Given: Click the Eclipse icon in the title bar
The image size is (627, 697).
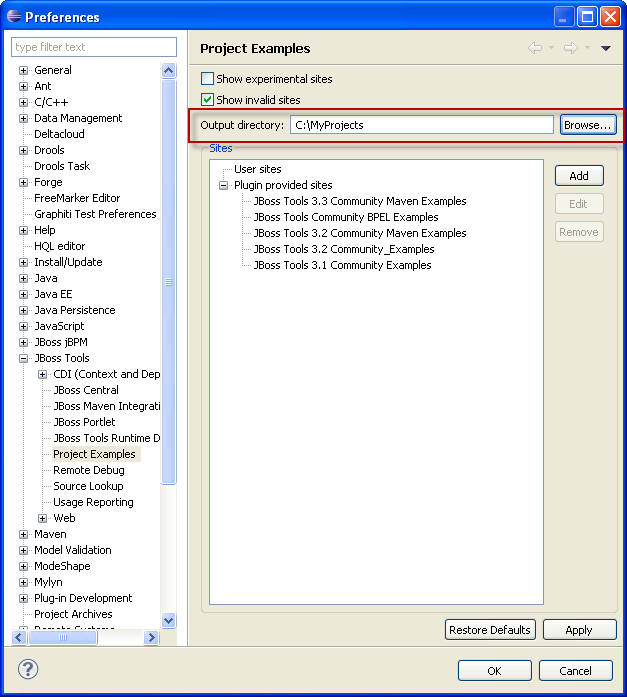Looking at the screenshot, I should pos(13,16).
